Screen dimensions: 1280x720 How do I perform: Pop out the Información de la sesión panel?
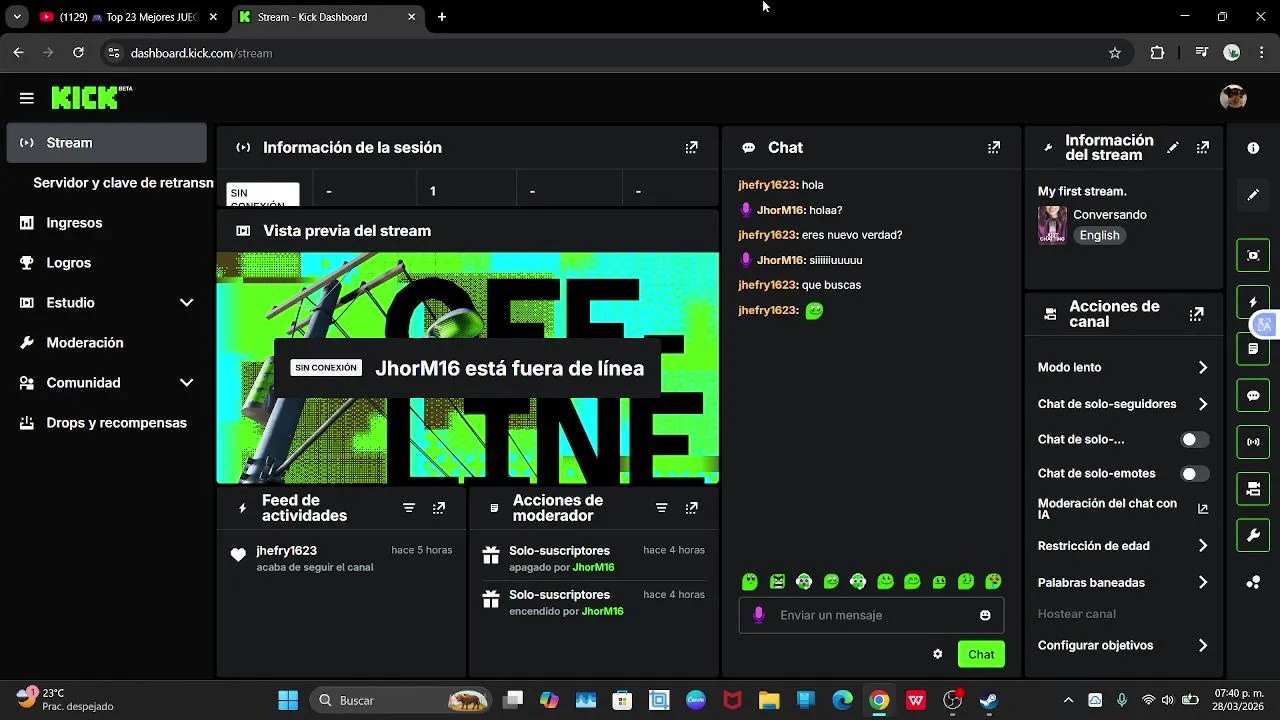coord(692,147)
